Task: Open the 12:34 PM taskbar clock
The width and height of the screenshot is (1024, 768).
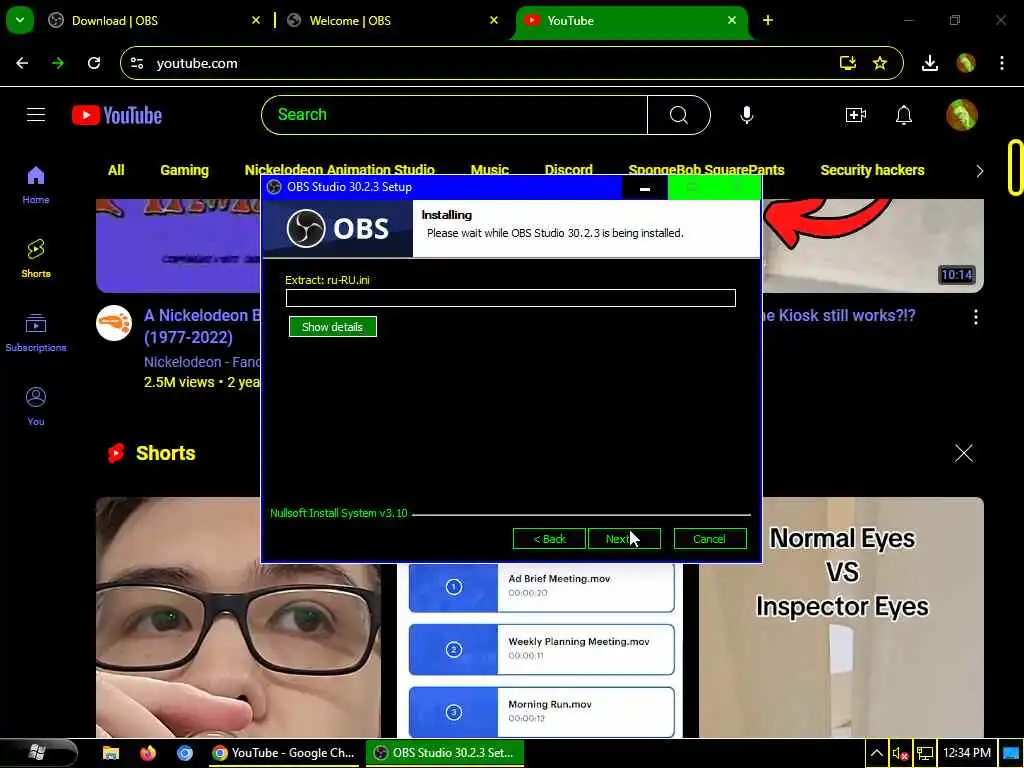Action: [x=967, y=753]
